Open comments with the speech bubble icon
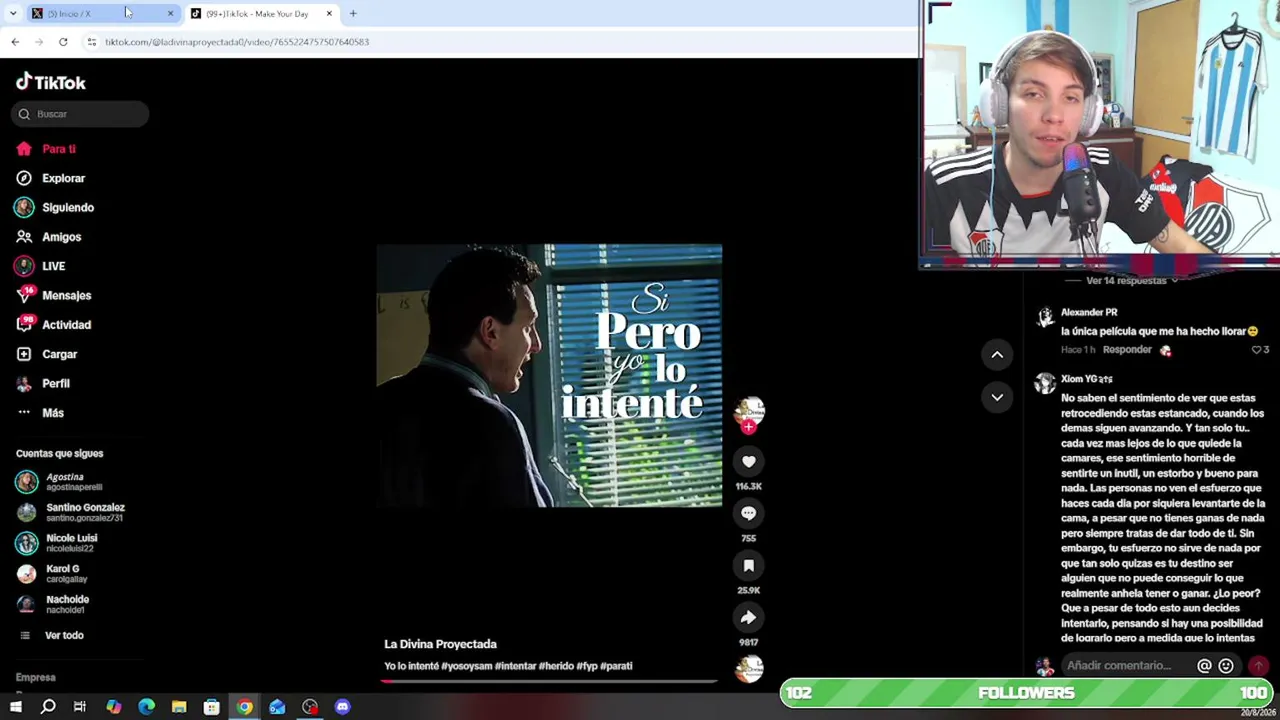The image size is (1280, 720). 748,513
